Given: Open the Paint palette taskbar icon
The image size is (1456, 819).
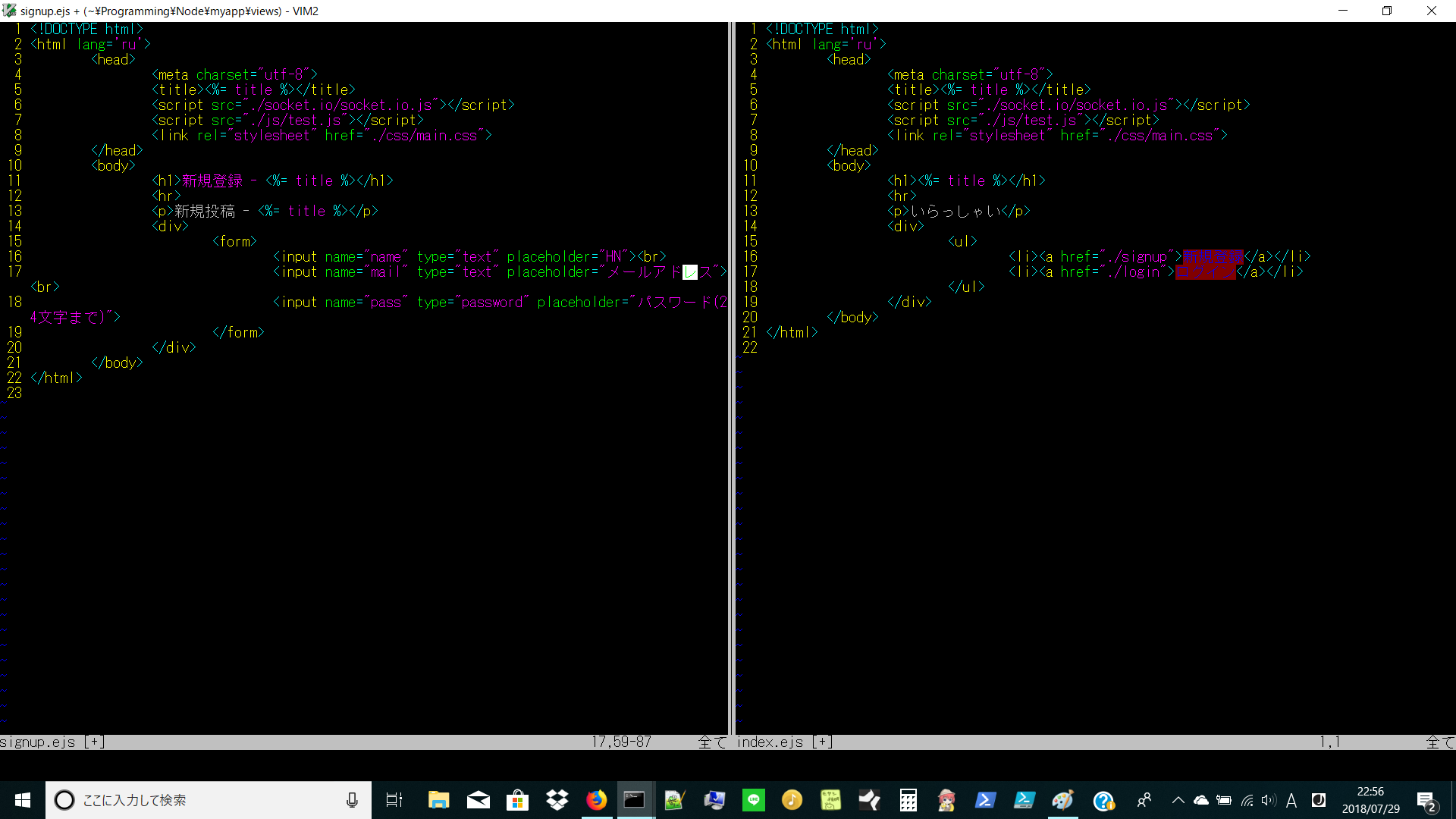Looking at the screenshot, I should coord(1062,800).
